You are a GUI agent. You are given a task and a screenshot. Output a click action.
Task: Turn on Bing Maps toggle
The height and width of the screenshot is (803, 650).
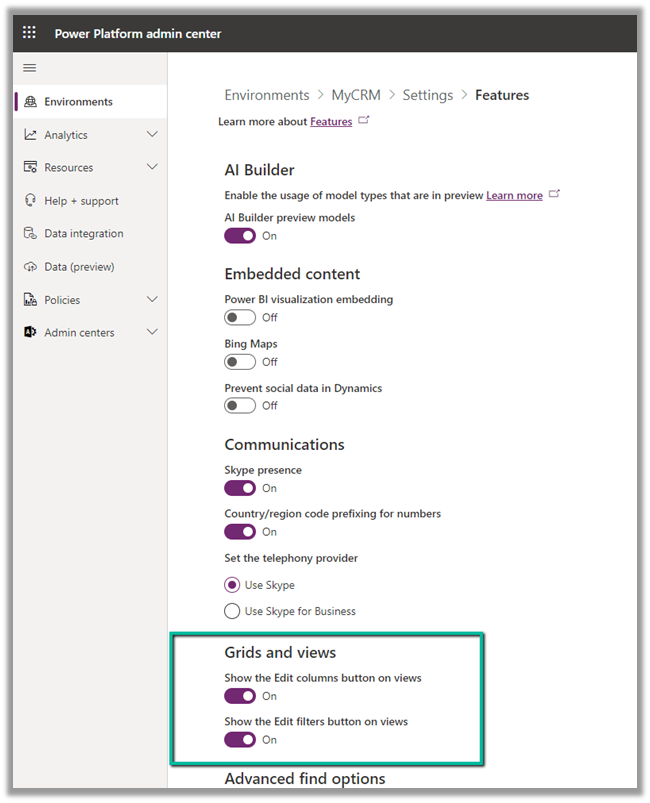[240, 362]
